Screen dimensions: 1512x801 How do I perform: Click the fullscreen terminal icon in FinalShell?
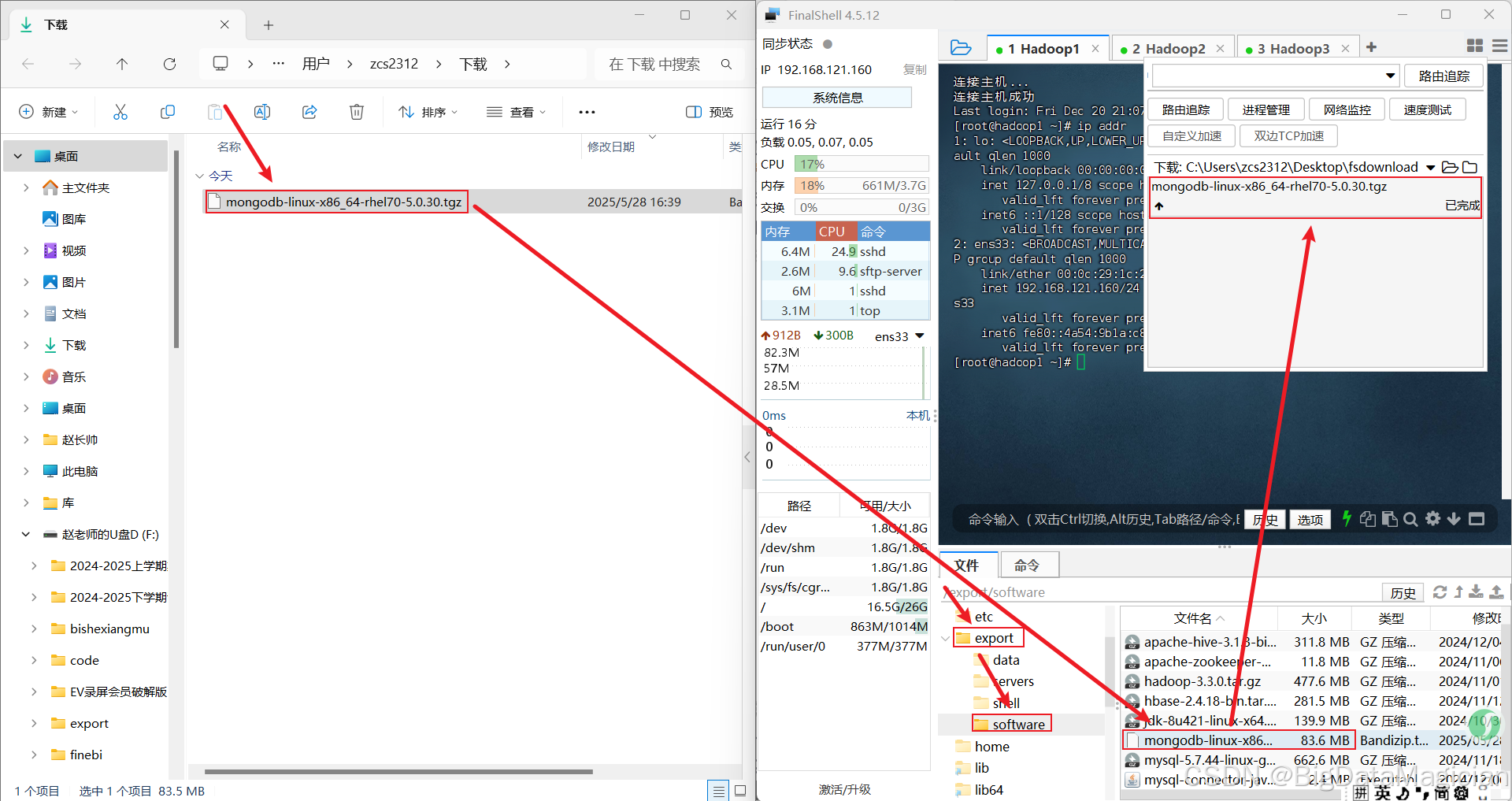pyautogui.click(x=1477, y=518)
